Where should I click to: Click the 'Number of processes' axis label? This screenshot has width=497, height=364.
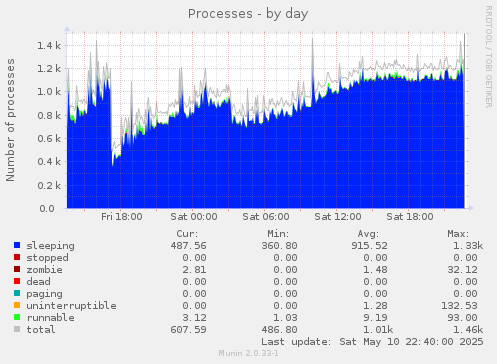10,120
